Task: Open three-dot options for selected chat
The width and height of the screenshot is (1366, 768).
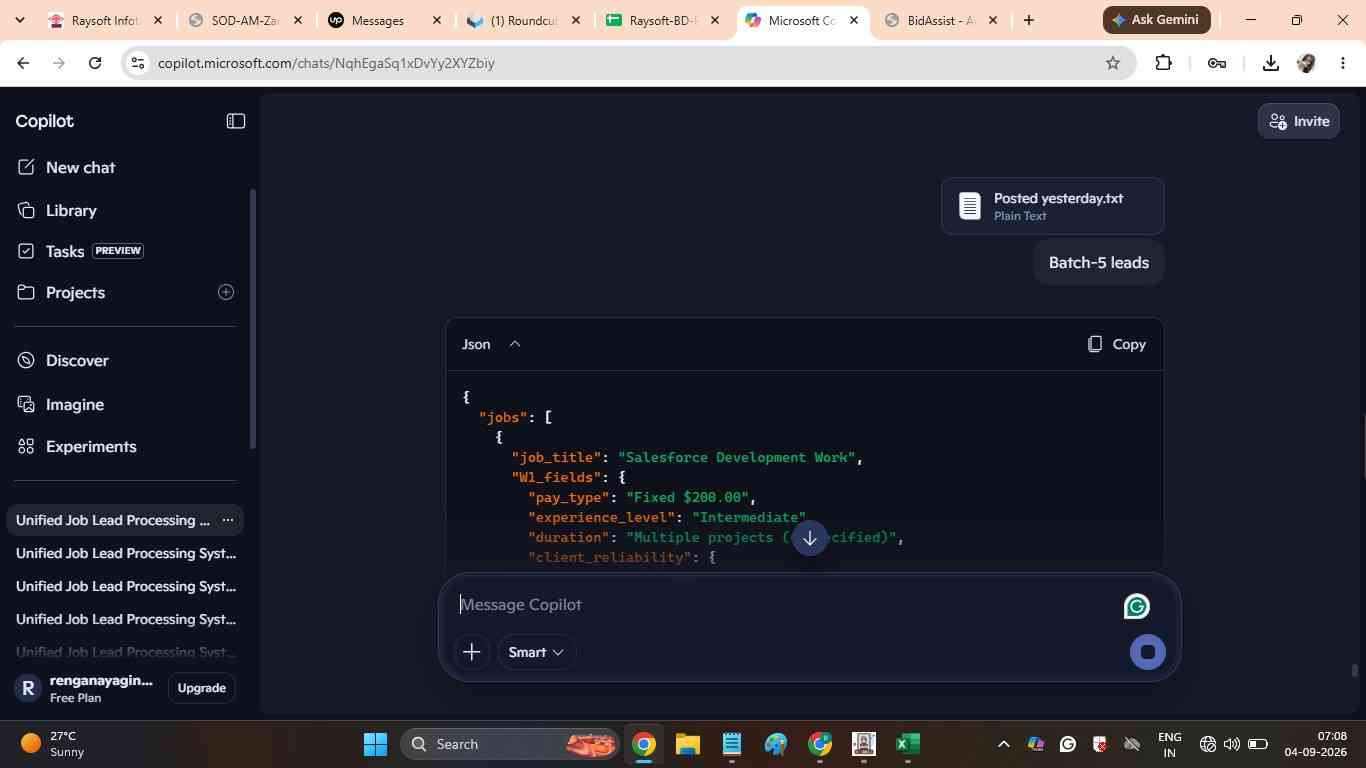Action: click(228, 520)
